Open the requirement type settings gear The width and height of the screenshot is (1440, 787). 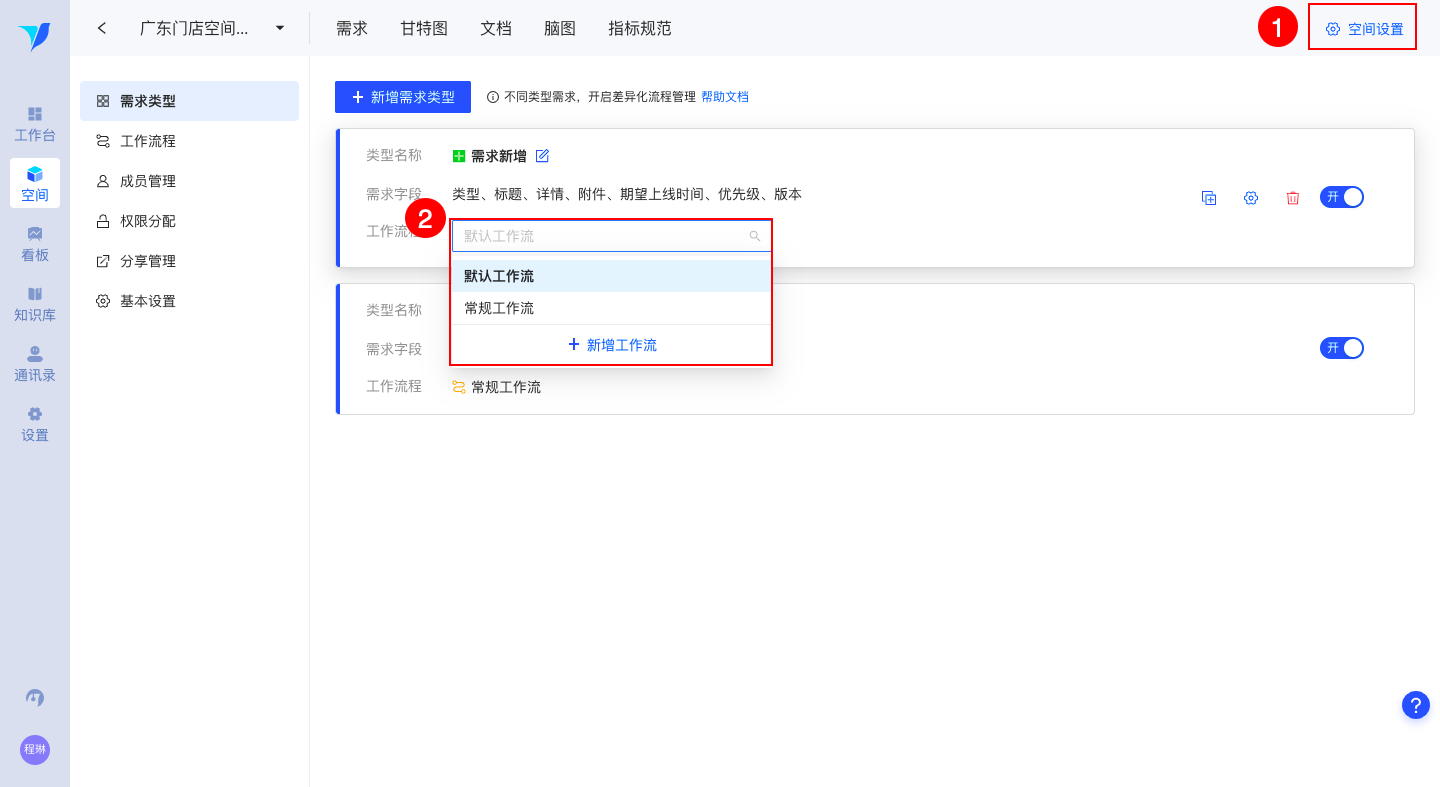click(x=1250, y=198)
